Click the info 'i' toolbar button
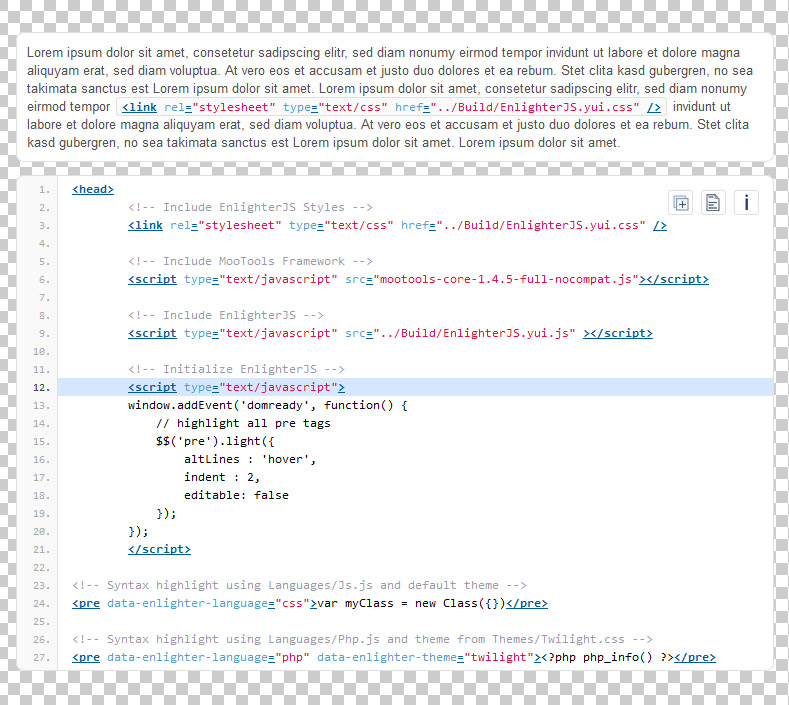The image size is (789, 705). pyautogui.click(x=746, y=203)
